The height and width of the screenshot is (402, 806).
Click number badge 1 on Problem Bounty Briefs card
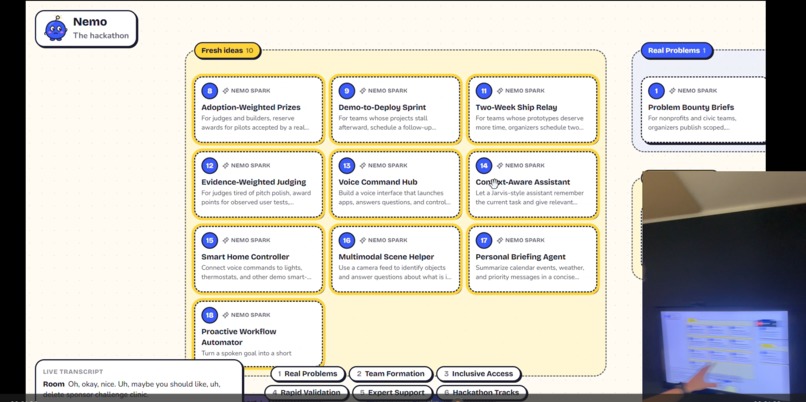pyautogui.click(x=656, y=92)
